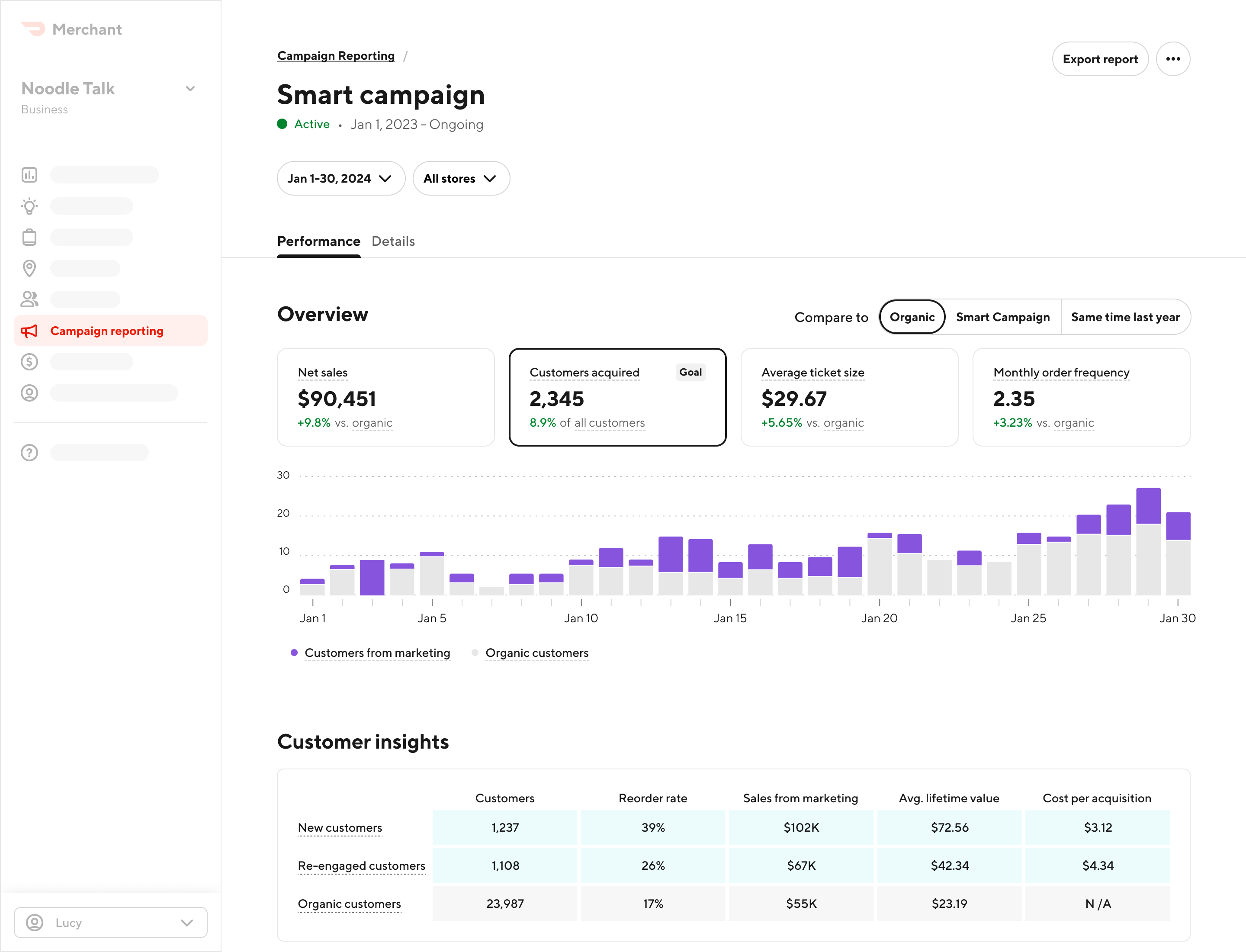Click the Jan 20 axis label
The image size is (1246, 952).
(880, 618)
